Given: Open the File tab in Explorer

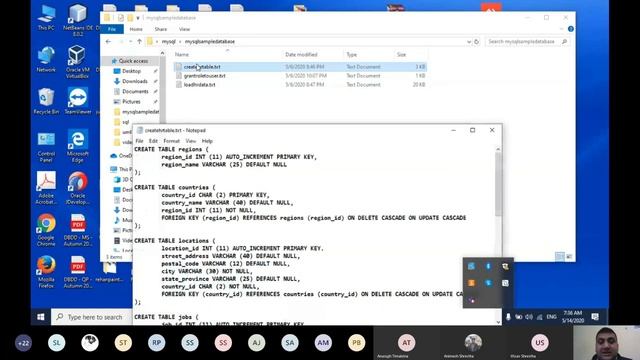Looking at the screenshot, I should [112, 29].
